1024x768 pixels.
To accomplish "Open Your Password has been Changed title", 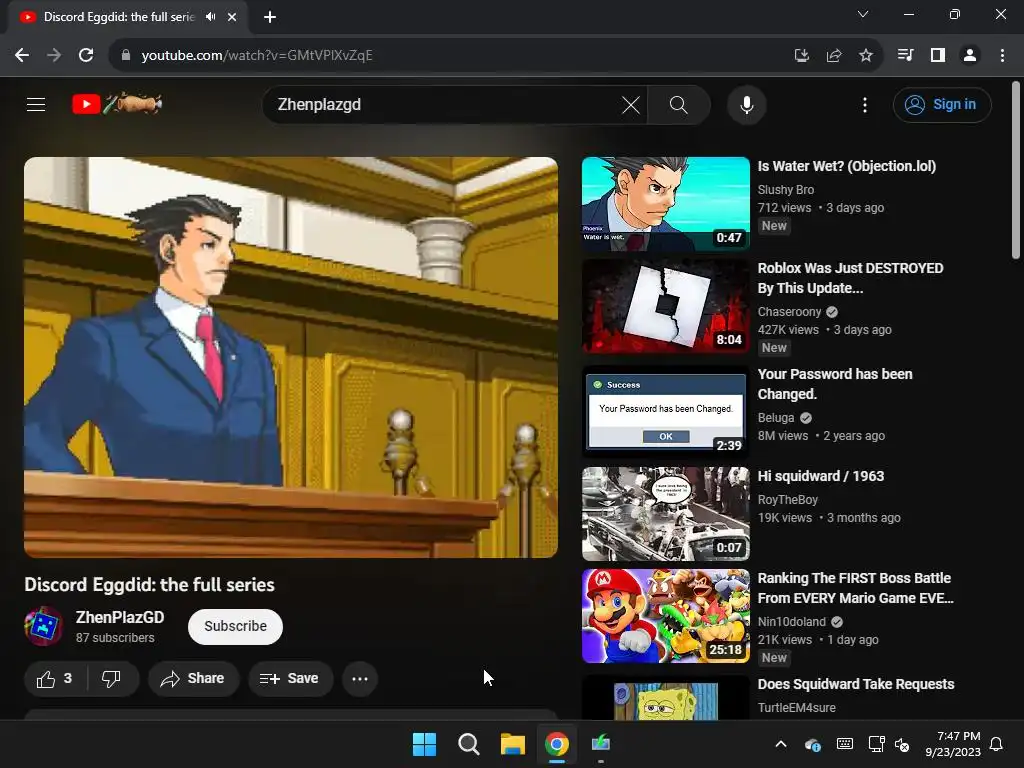I will [835, 384].
